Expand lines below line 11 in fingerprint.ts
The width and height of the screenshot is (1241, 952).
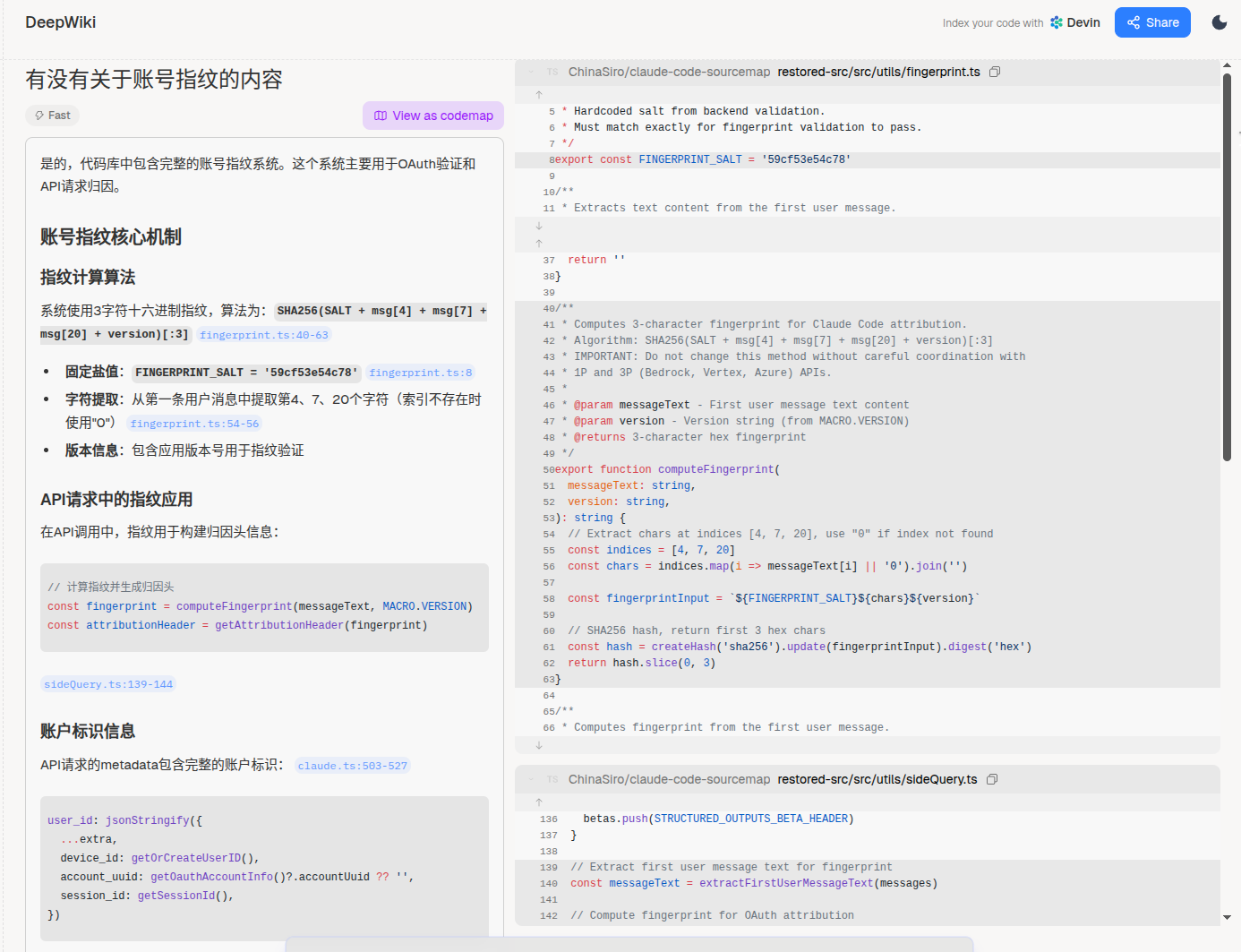click(539, 226)
